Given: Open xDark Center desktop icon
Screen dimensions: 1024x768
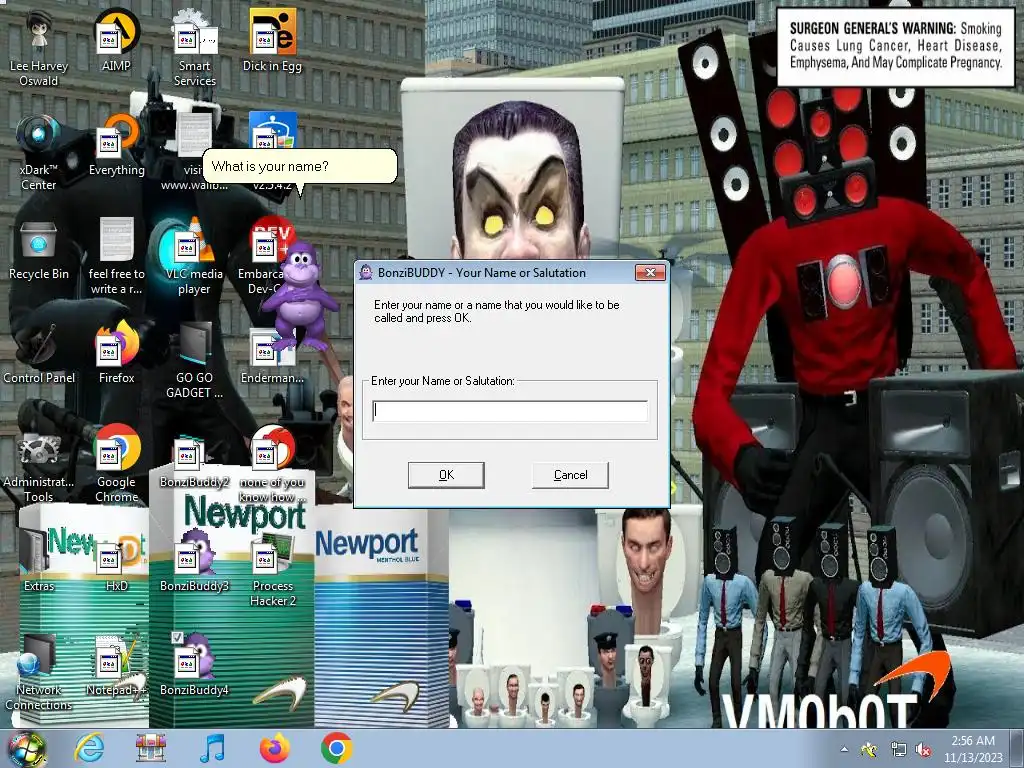Looking at the screenshot, I should coord(39,153).
